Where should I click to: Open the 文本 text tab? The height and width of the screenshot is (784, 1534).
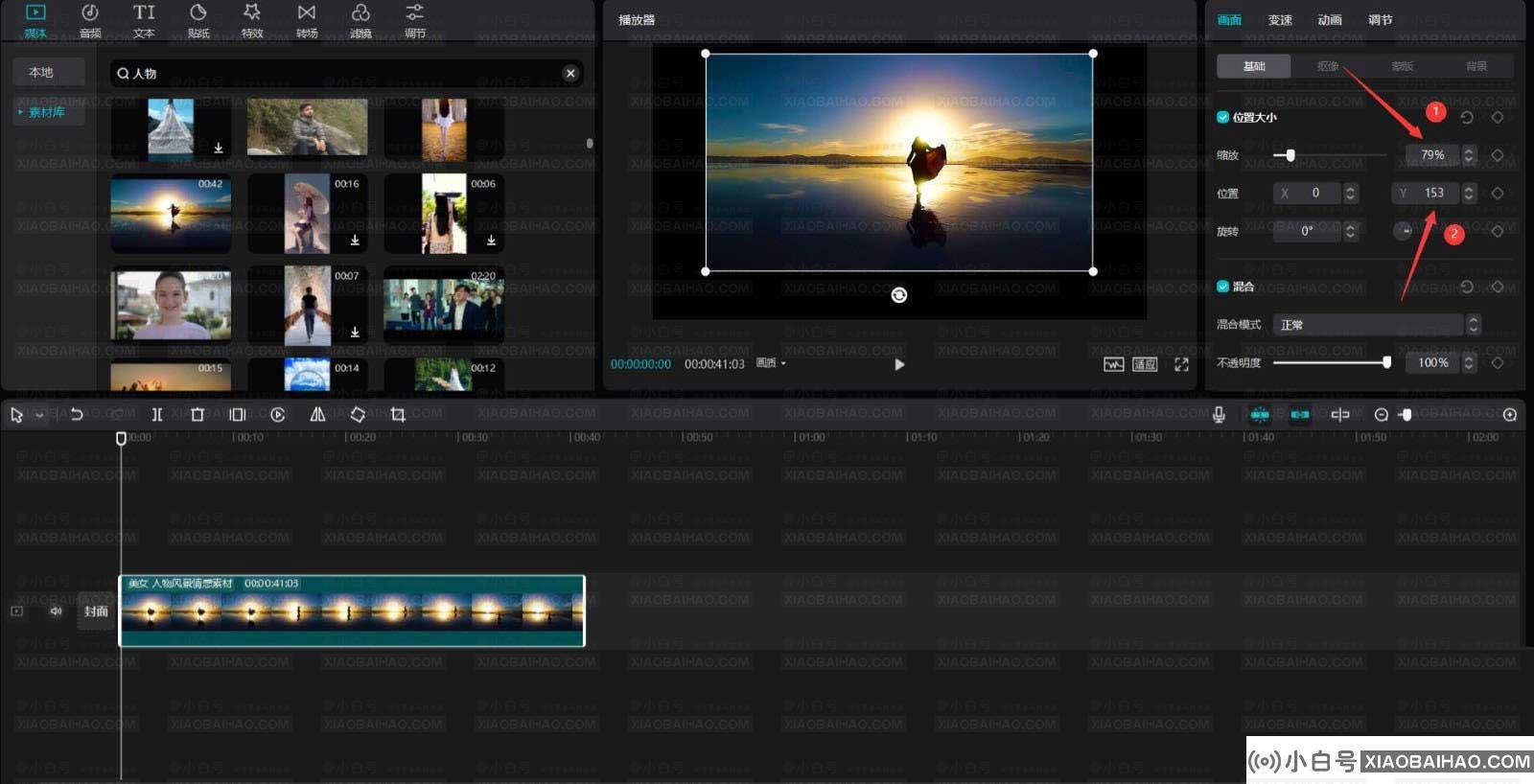144,20
